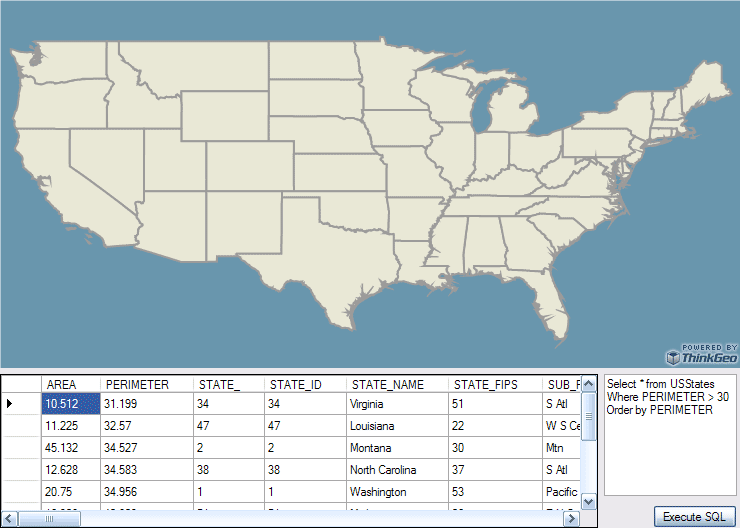Sort by the AREA column header
The height and width of the screenshot is (528, 740).
[71, 385]
